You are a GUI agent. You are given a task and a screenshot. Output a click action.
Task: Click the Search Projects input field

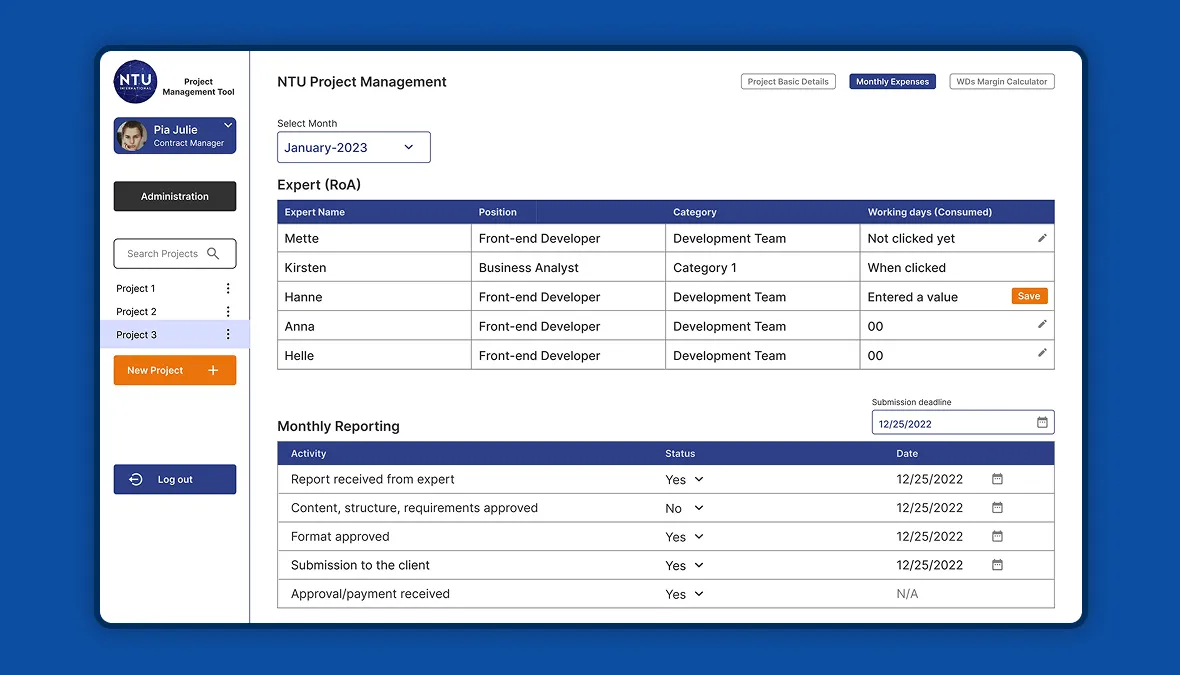175,254
